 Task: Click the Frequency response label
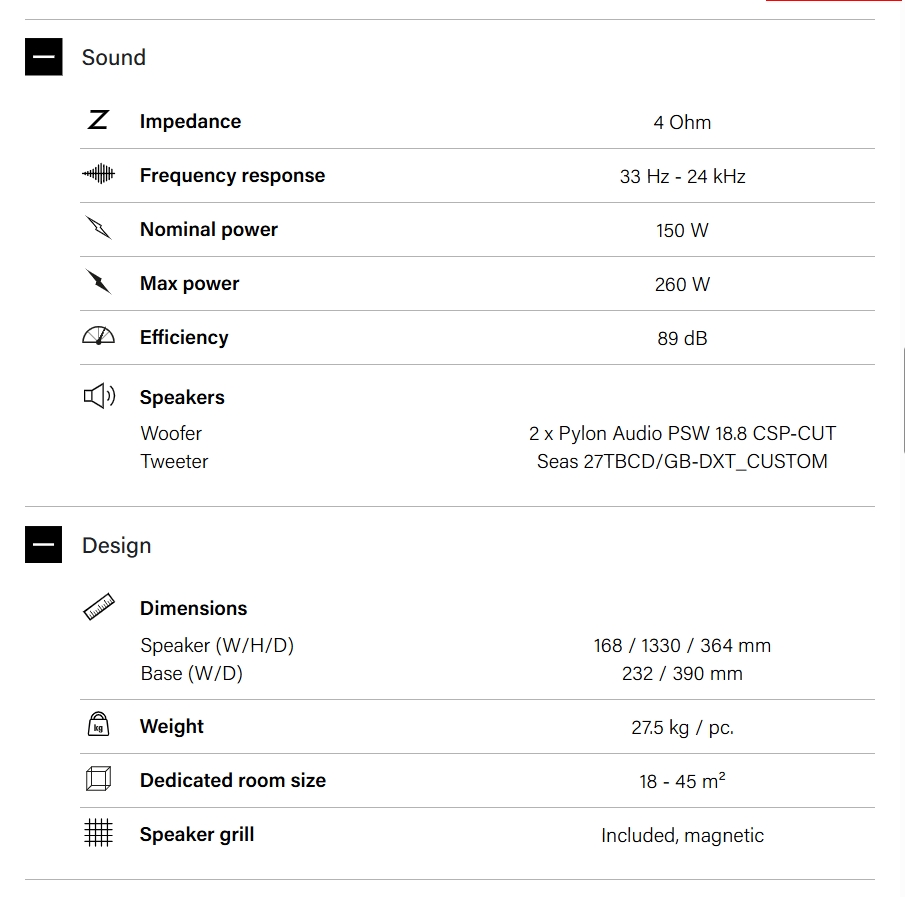(232, 176)
